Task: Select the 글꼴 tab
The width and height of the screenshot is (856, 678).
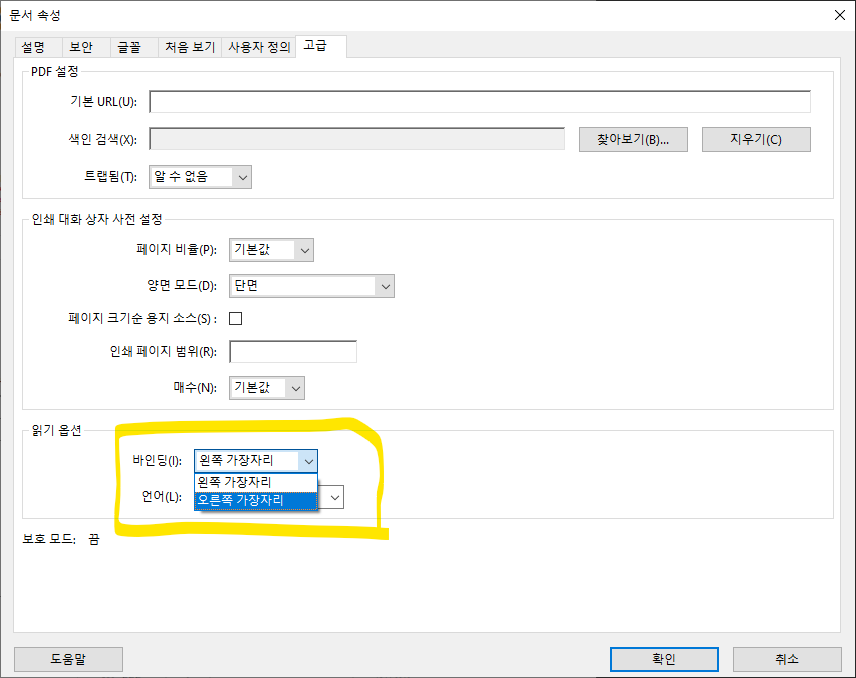Action: 129,47
